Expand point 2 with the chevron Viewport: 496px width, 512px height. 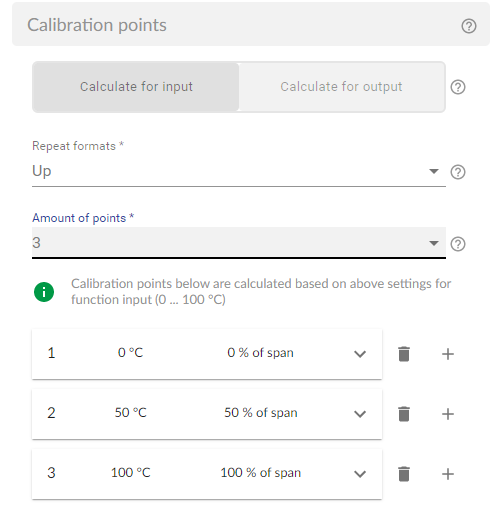tap(360, 414)
